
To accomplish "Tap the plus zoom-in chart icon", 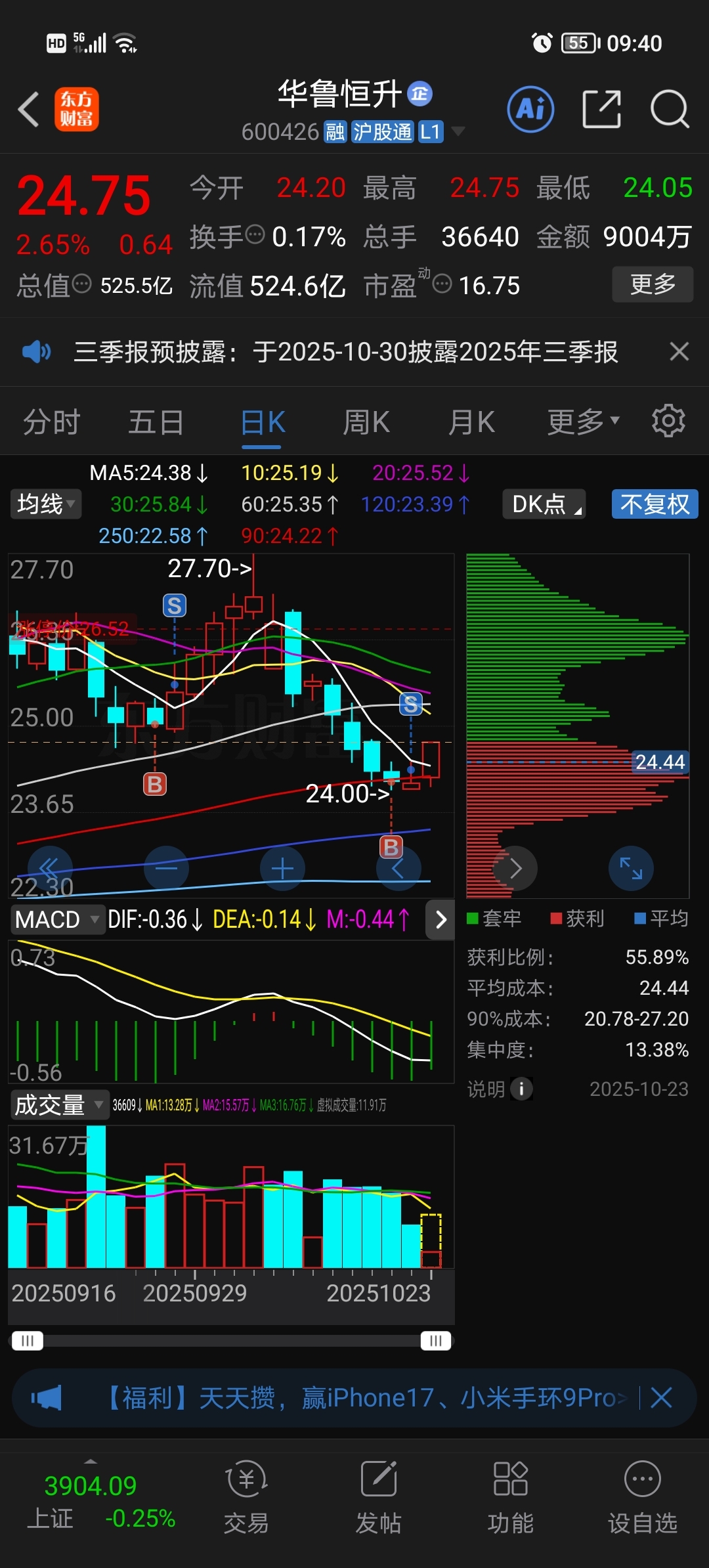I will [x=282, y=868].
